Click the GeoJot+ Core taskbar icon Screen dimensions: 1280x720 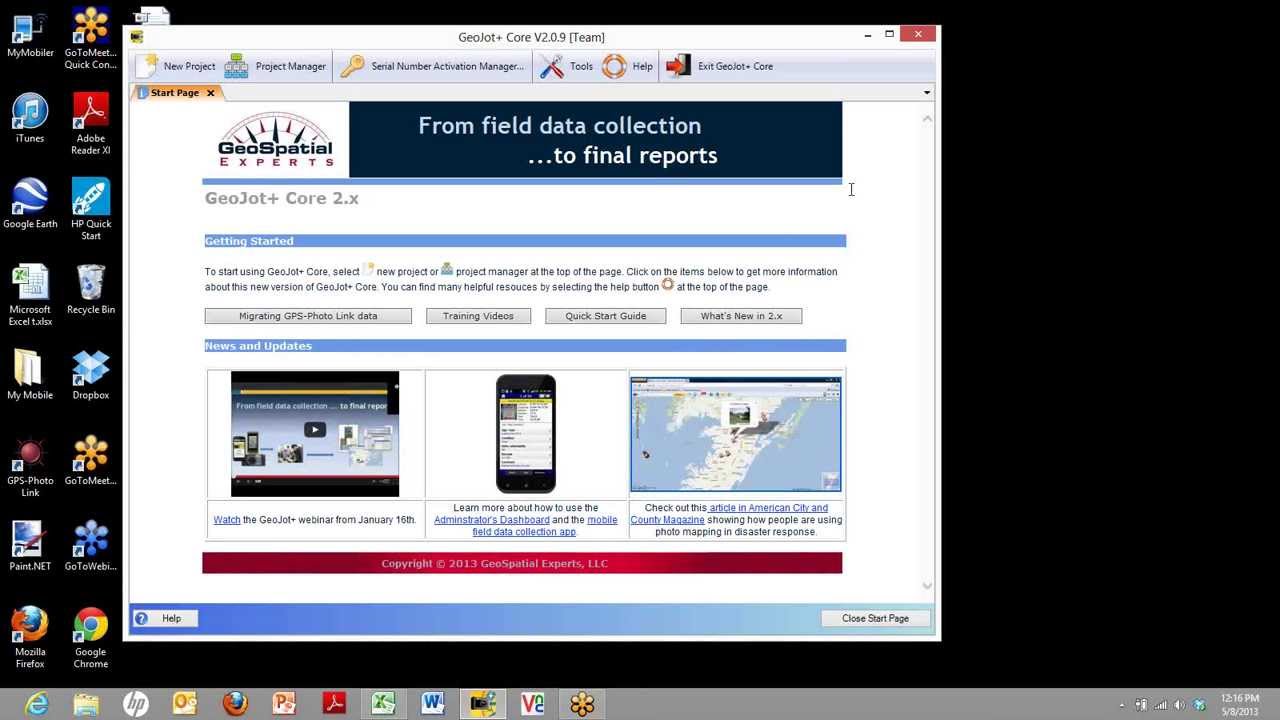click(x=483, y=704)
